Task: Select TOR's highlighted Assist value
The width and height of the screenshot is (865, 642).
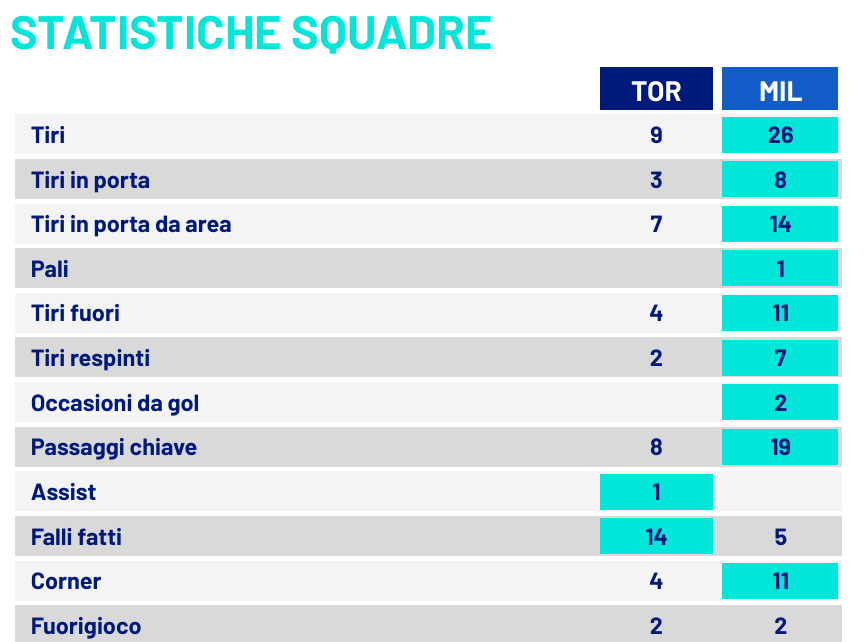Action: click(x=656, y=492)
